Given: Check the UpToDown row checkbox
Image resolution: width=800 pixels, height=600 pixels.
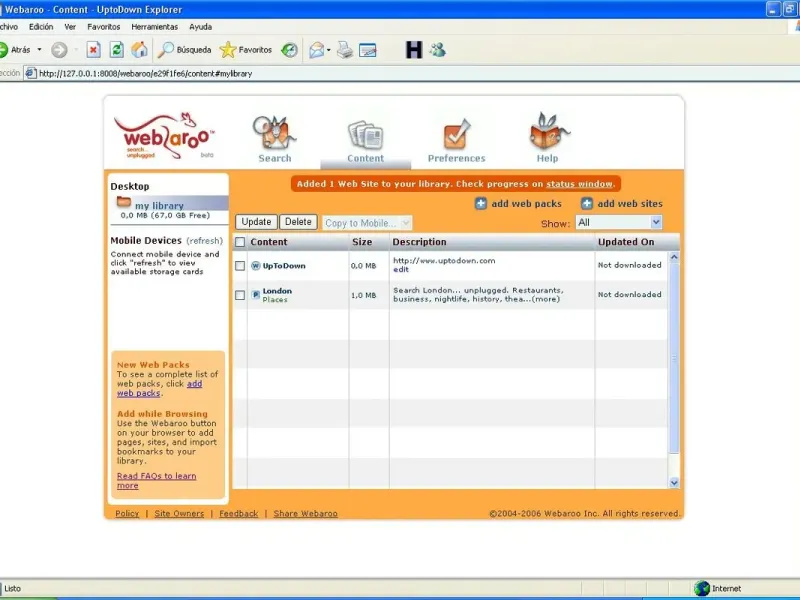Looking at the screenshot, I should pos(240,266).
